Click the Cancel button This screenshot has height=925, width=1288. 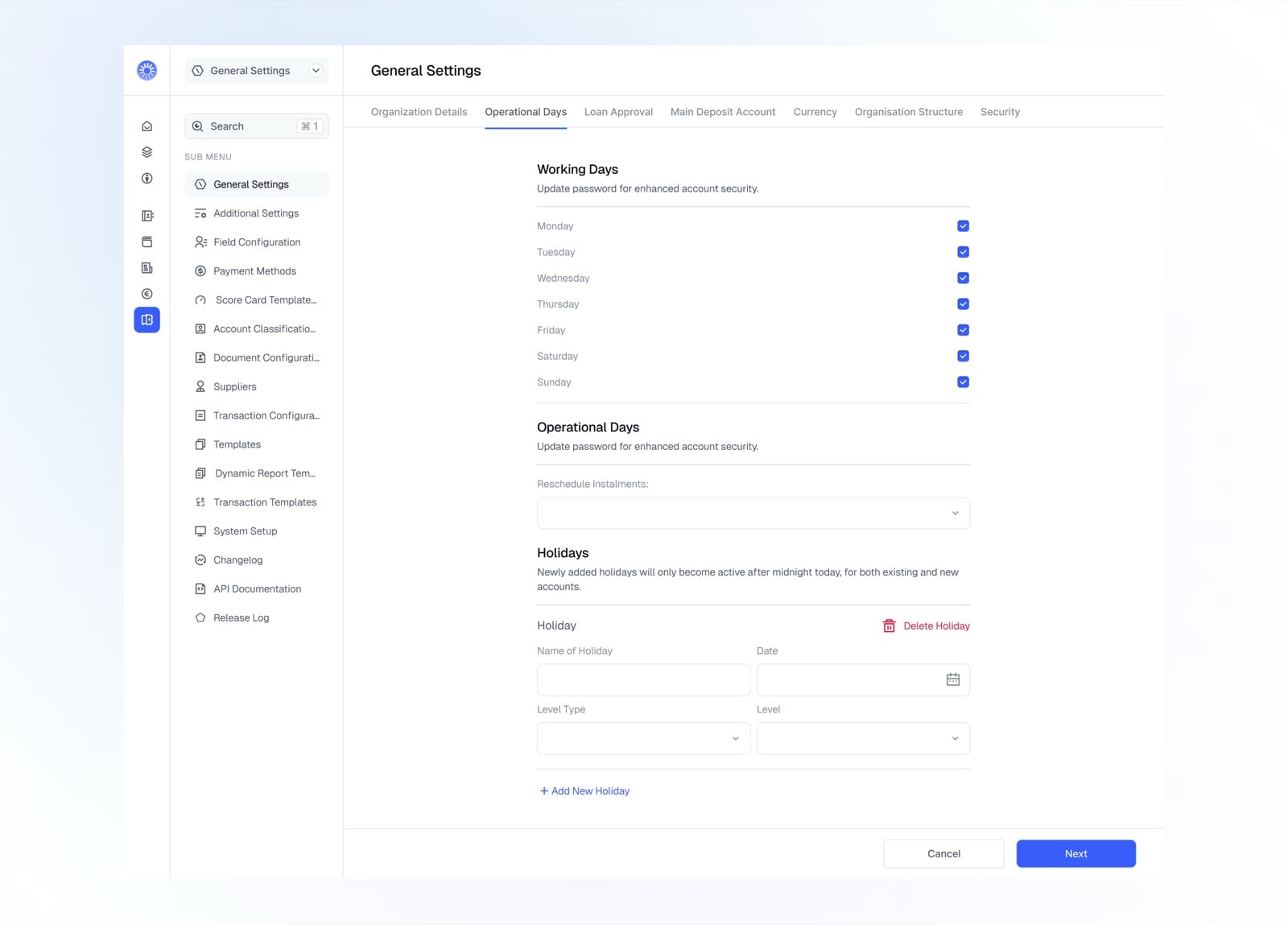pos(943,853)
